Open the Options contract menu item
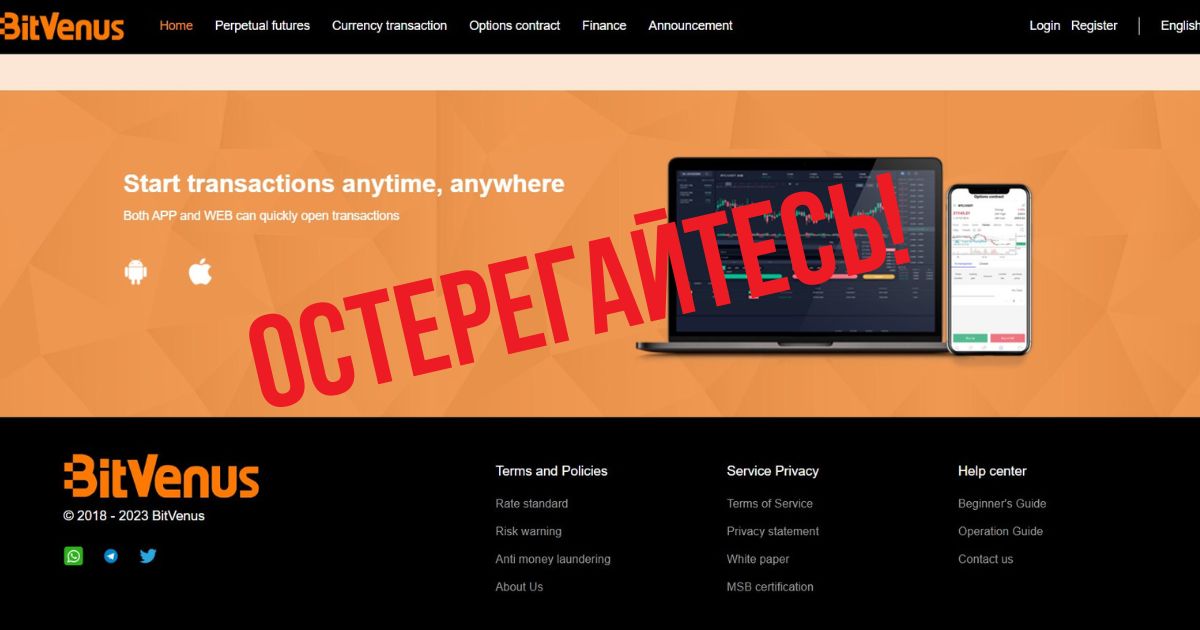The height and width of the screenshot is (630, 1200). coord(514,26)
